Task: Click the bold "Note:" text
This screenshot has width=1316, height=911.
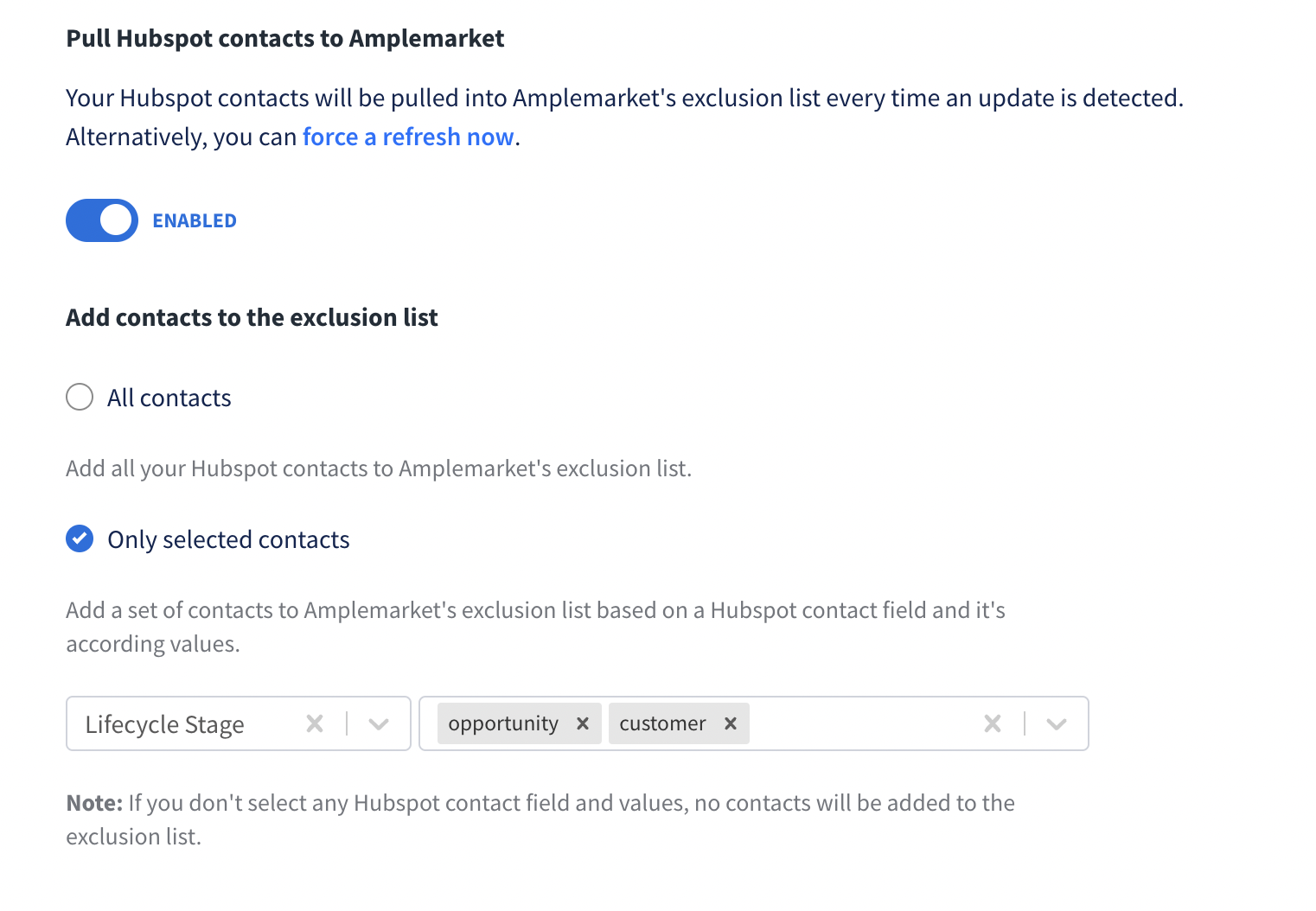Action: point(94,804)
